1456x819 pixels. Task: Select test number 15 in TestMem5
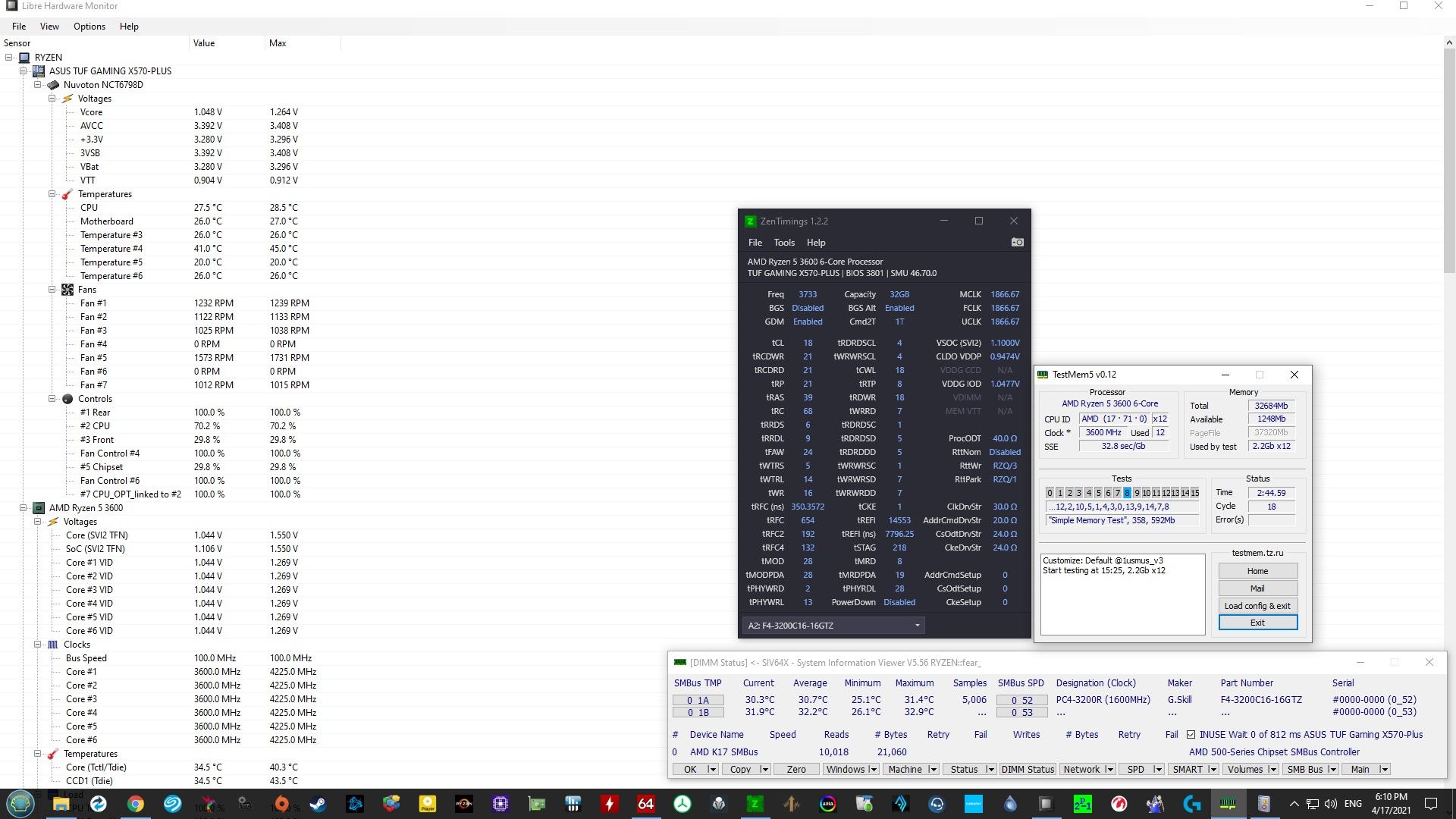click(1195, 493)
